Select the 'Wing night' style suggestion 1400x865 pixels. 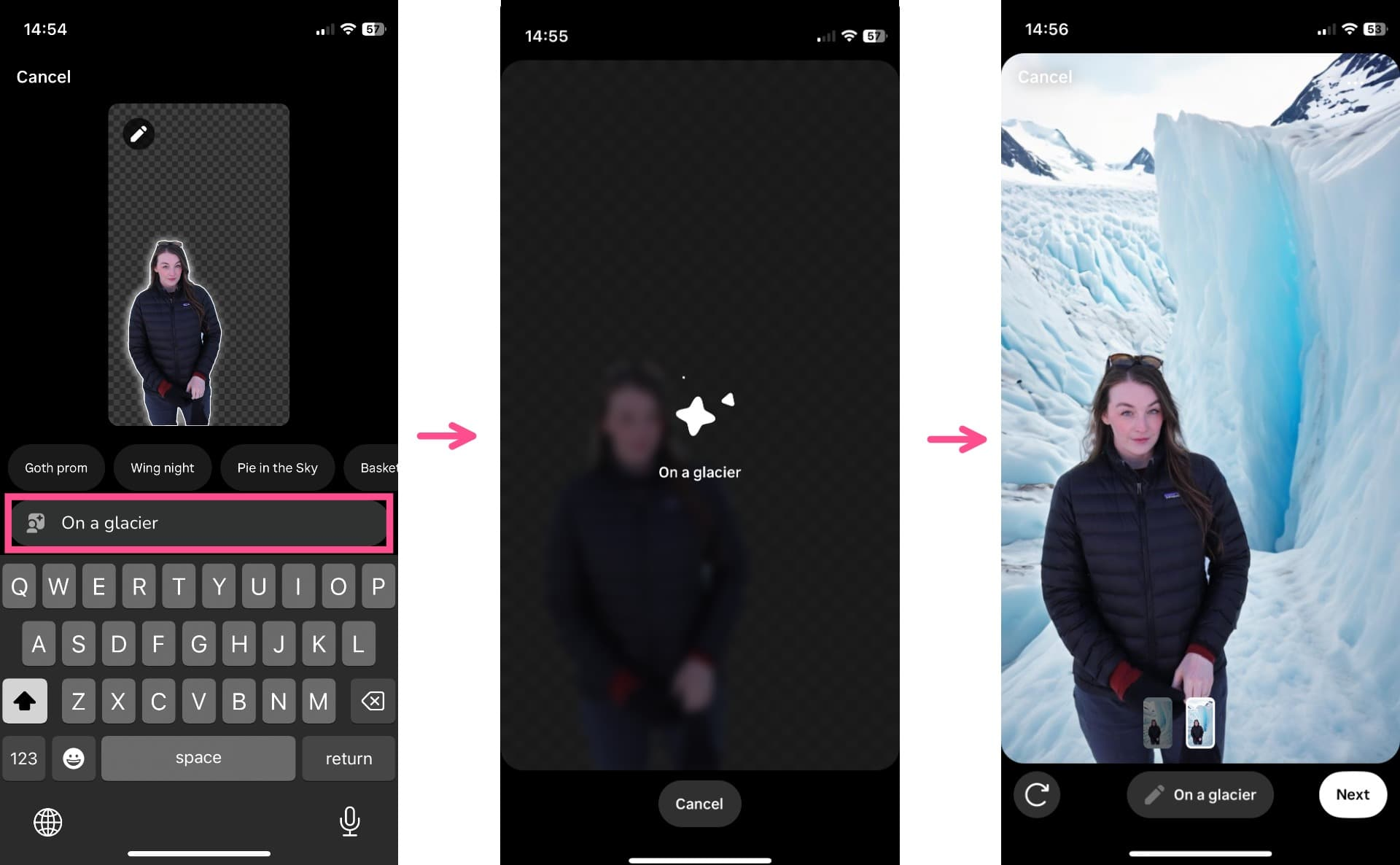pyautogui.click(x=163, y=467)
